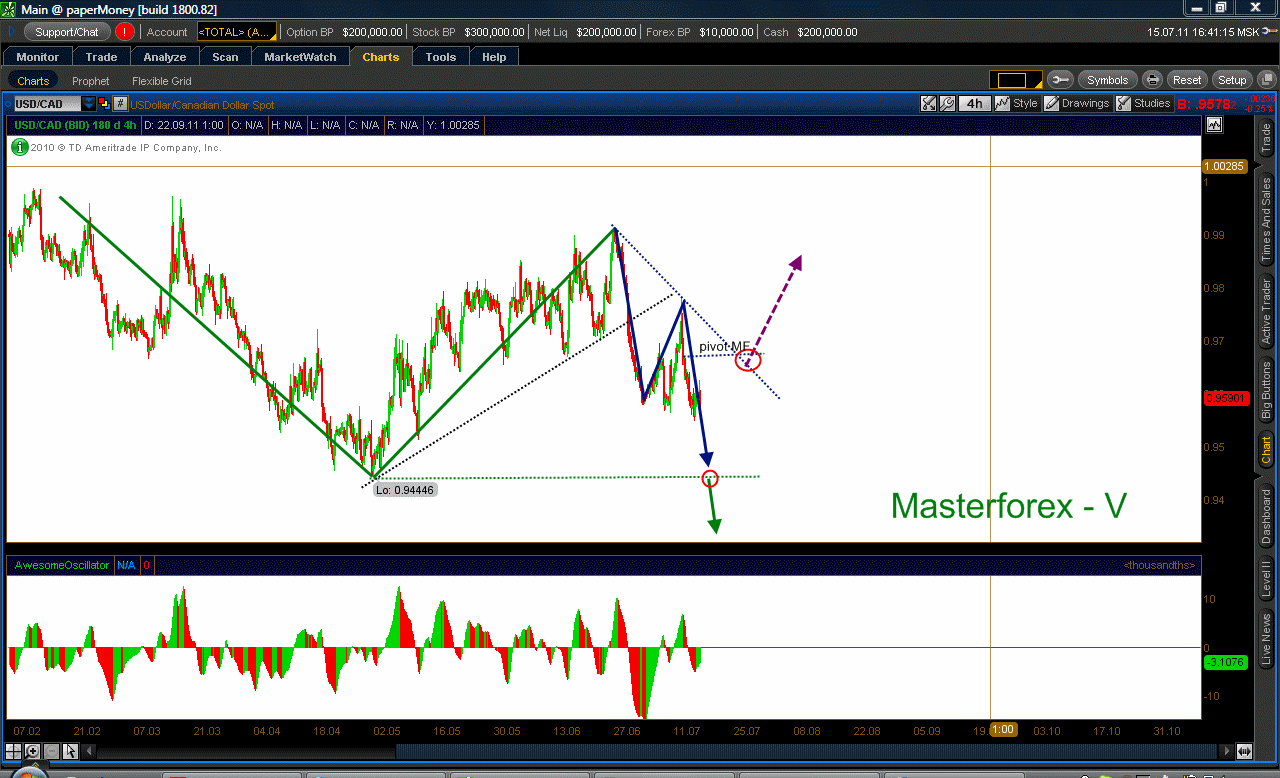Click the Setup button
1280x778 pixels.
[x=1232, y=80]
